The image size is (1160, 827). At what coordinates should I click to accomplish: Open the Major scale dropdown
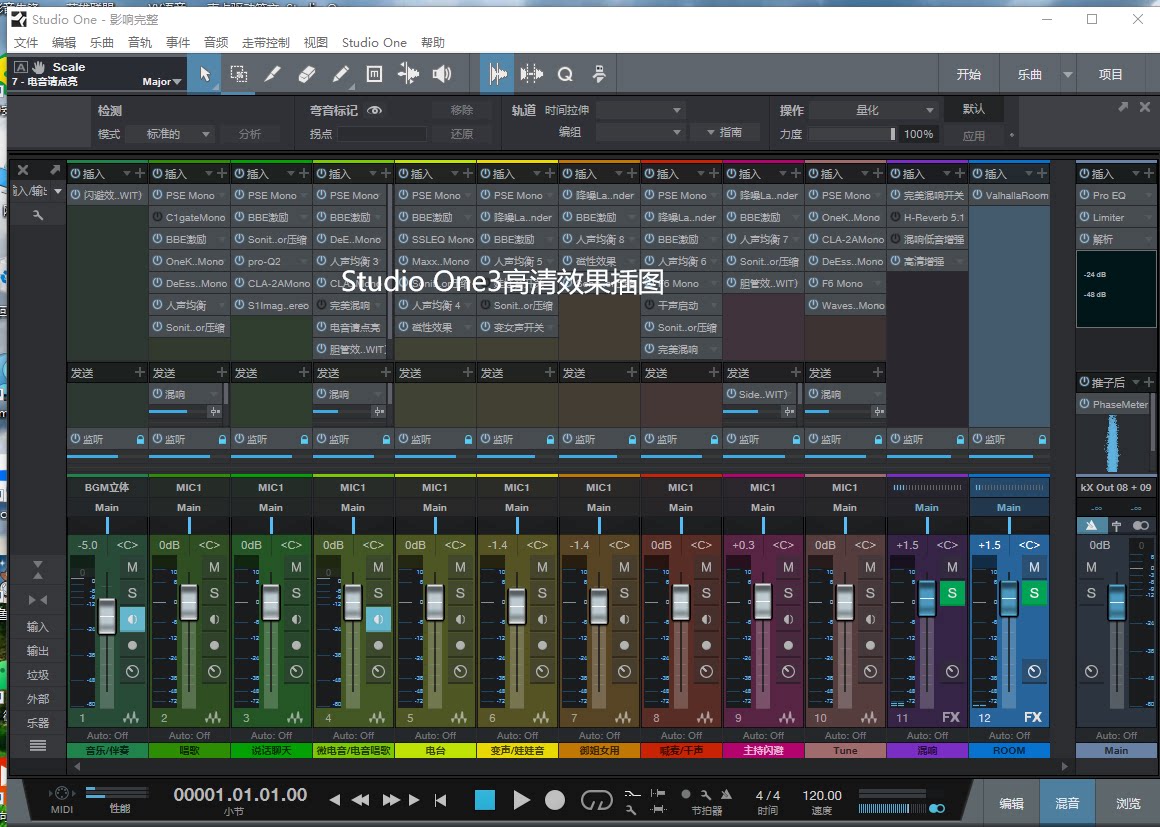coord(162,81)
